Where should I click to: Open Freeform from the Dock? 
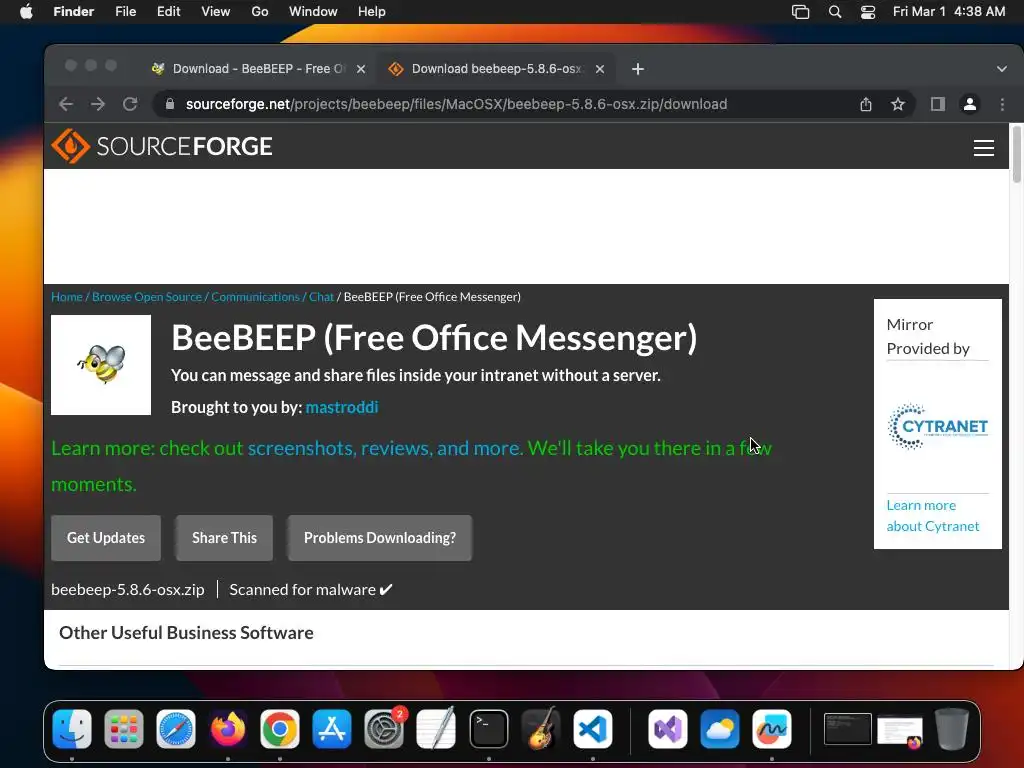772,728
